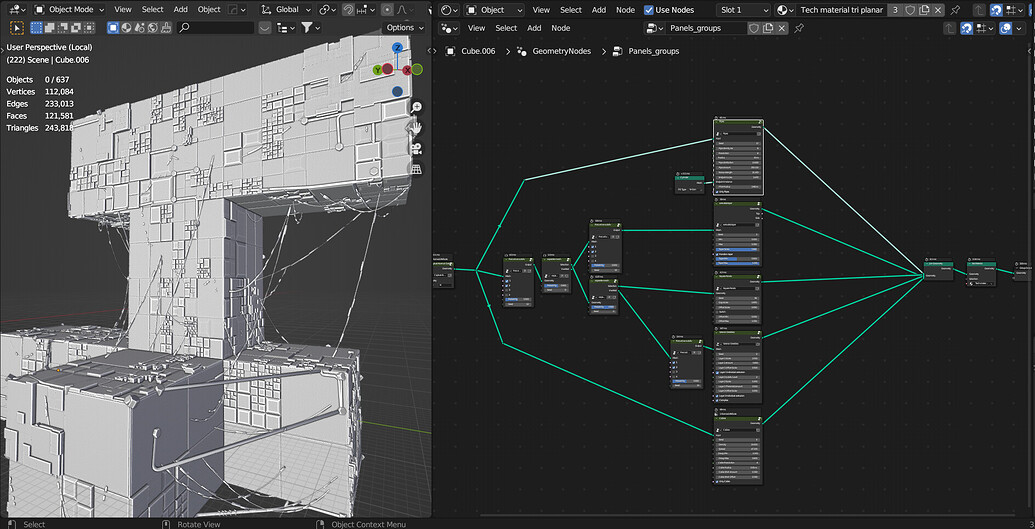Open the Object Mode dropdown
Screen dimensions: 1035x529
(x=69, y=10)
